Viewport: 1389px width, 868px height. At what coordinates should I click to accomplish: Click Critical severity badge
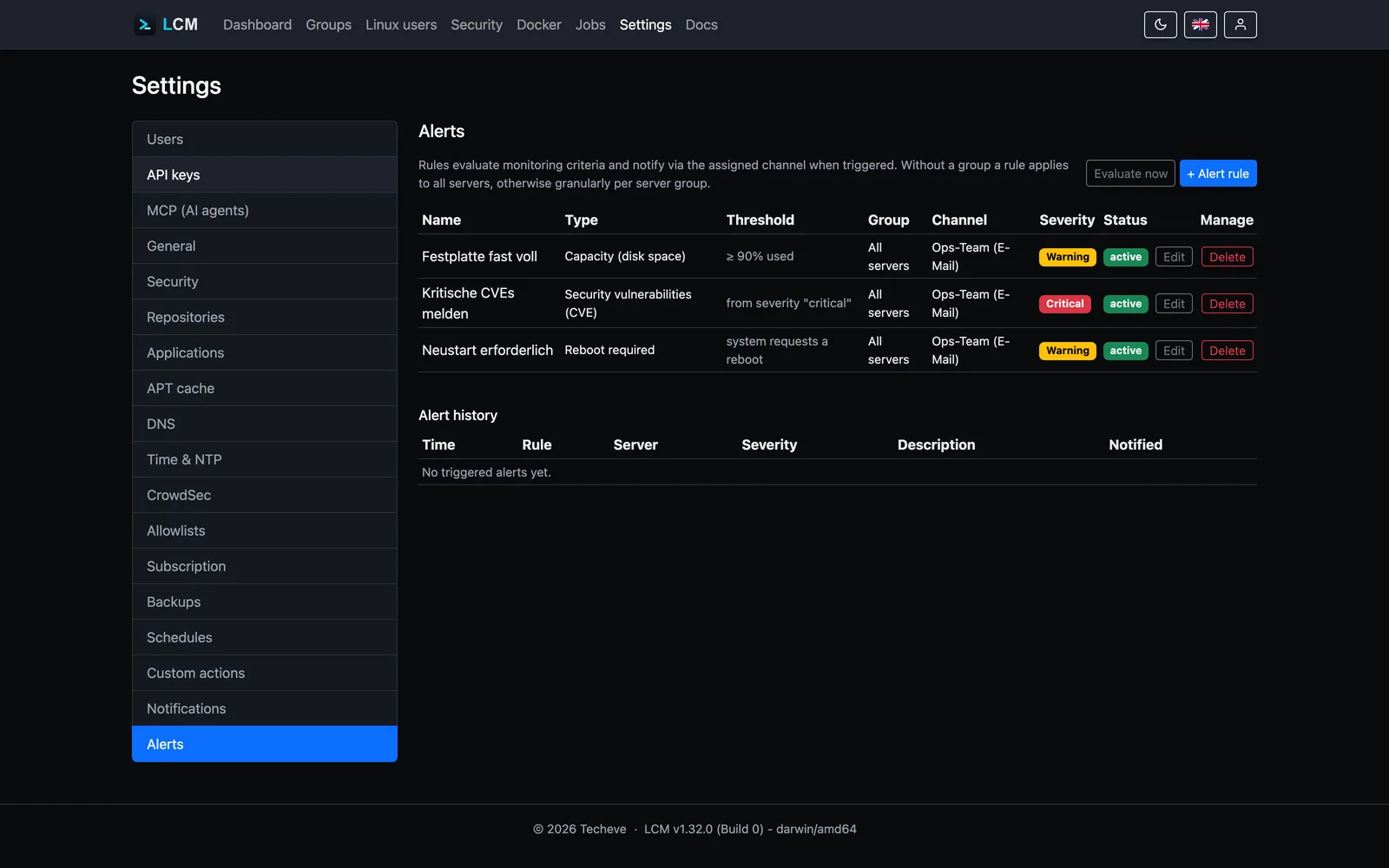(1064, 304)
